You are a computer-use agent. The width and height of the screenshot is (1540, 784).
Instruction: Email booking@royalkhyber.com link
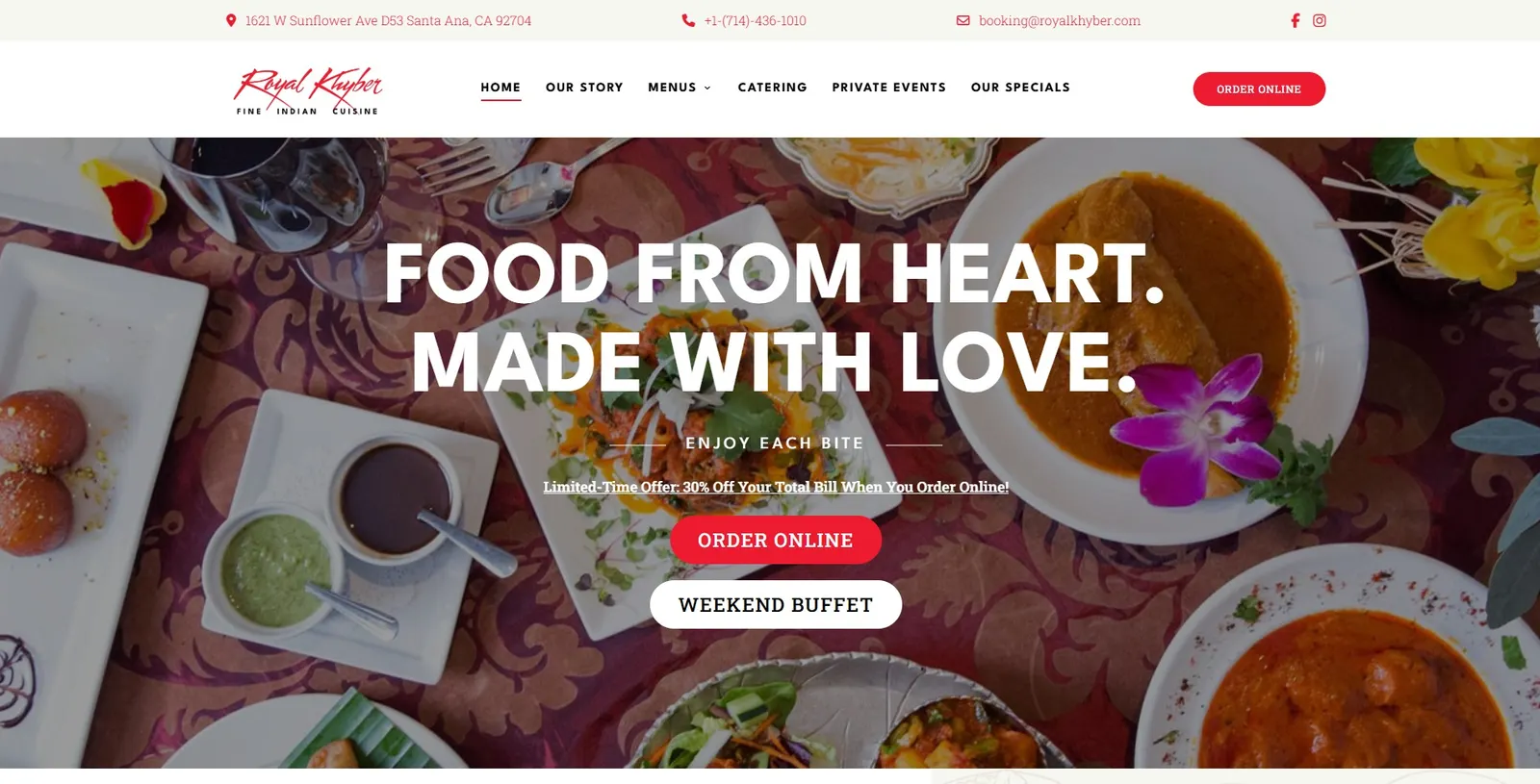tap(1060, 20)
